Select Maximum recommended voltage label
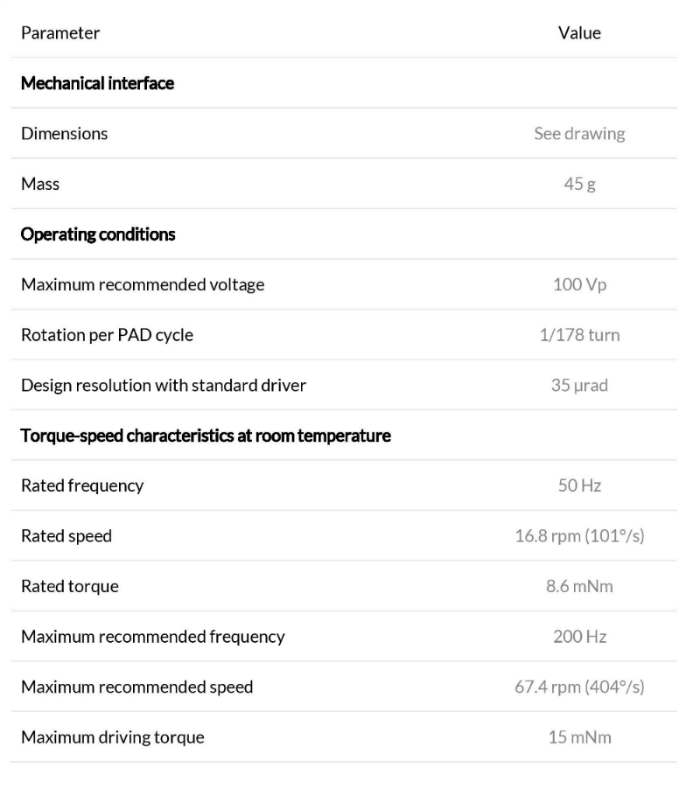Image resolution: width=700 pixels, height=796 pixels. point(143,285)
